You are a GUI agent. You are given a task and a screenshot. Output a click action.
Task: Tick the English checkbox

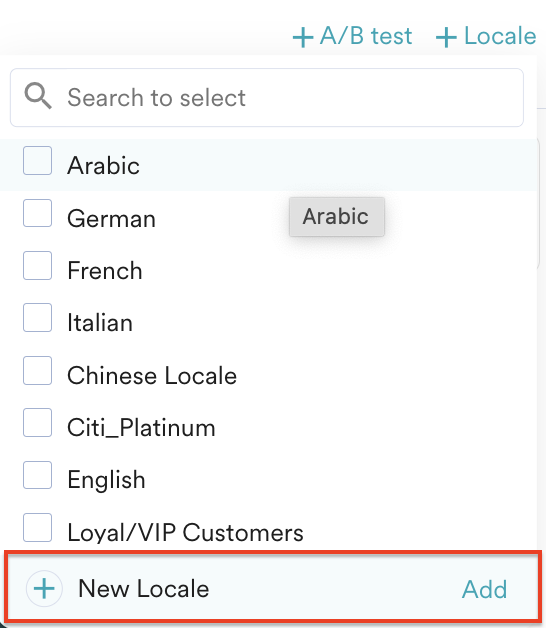tap(37, 475)
